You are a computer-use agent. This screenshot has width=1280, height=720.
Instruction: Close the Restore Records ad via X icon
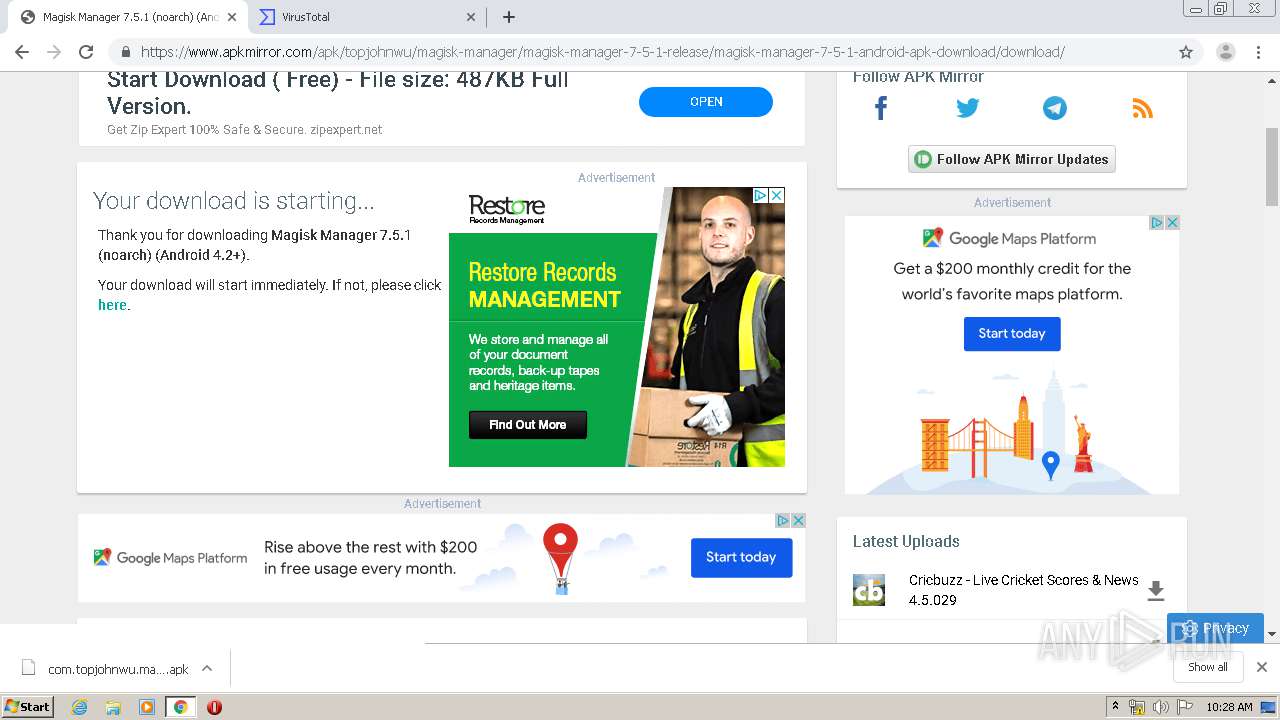click(776, 195)
